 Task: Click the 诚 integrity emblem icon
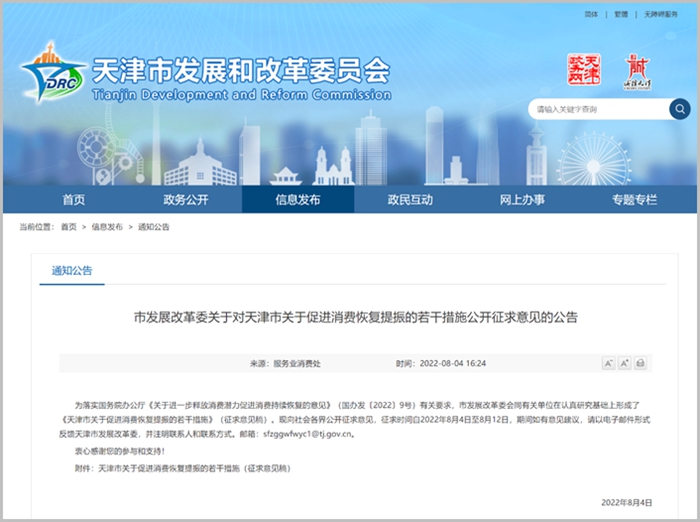click(637, 71)
